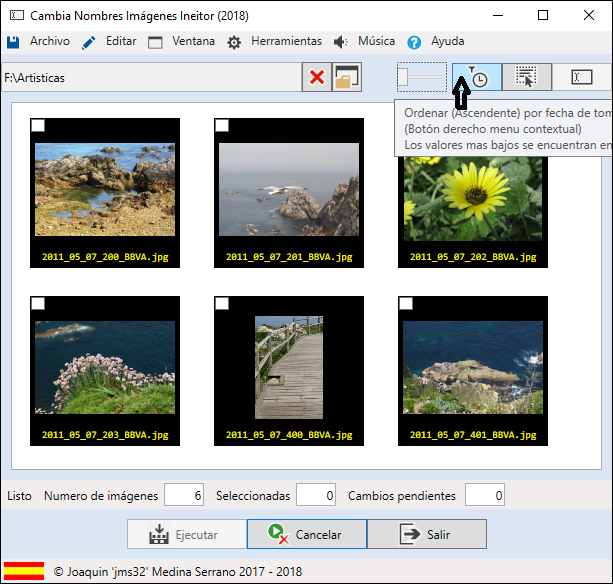The image size is (613, 584).
Task: Click the blue floppy disk icon
Action: pos(13,42)
